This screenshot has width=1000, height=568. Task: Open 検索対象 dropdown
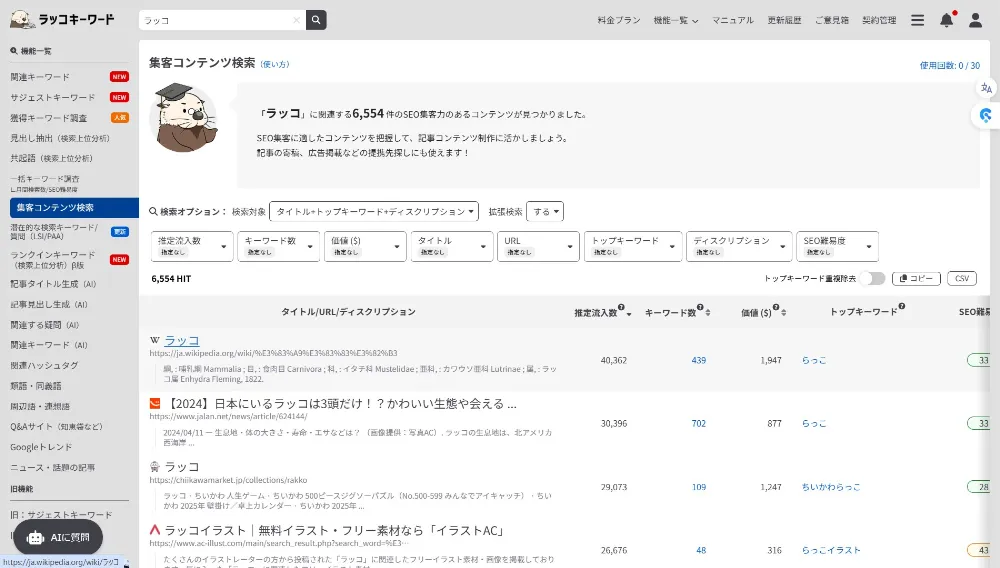tap(374, 212)
